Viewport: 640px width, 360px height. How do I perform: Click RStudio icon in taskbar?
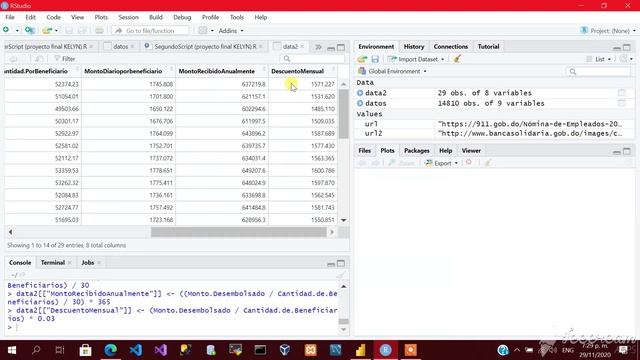click(x=386, y=350)
